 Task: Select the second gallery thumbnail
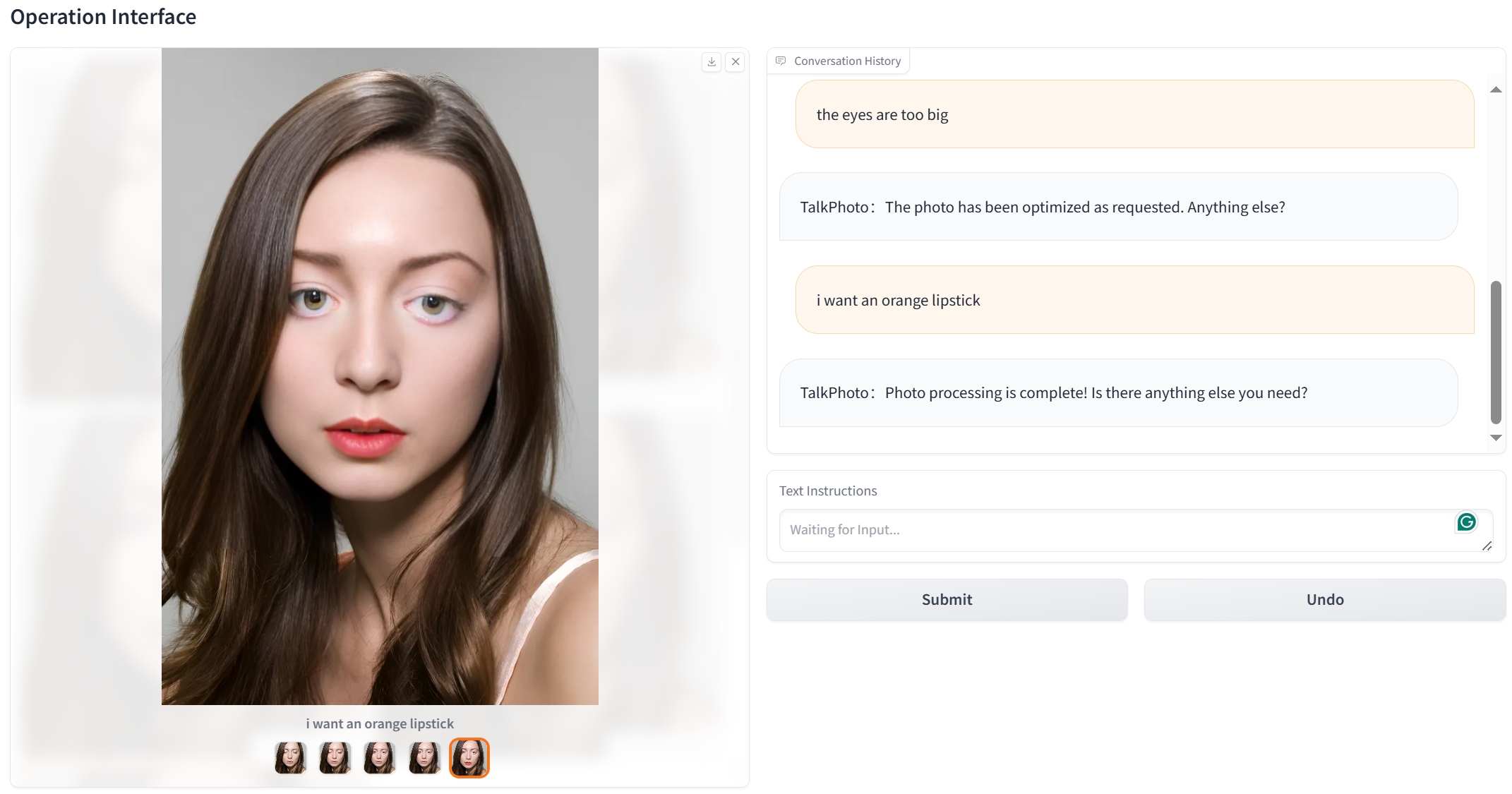[335, 758]
